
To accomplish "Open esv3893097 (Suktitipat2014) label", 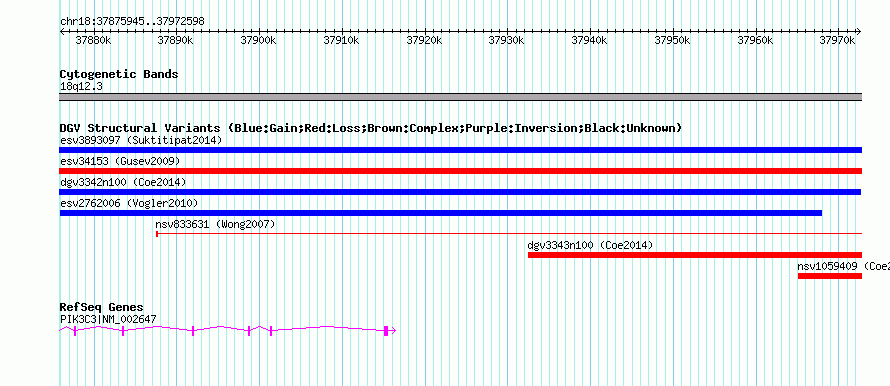I will pos(141,140).
